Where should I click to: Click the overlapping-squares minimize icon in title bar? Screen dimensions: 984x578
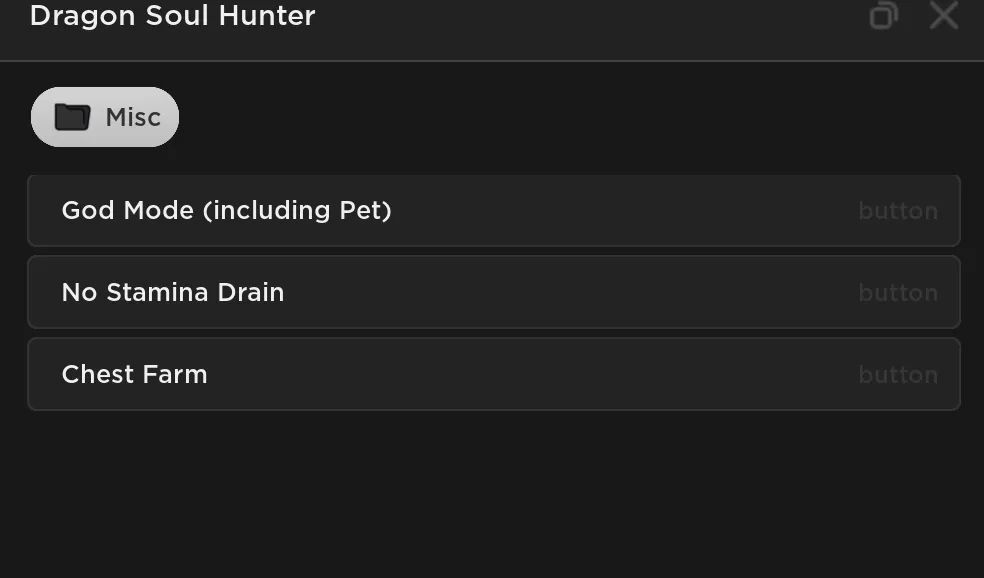coord(884,15)
